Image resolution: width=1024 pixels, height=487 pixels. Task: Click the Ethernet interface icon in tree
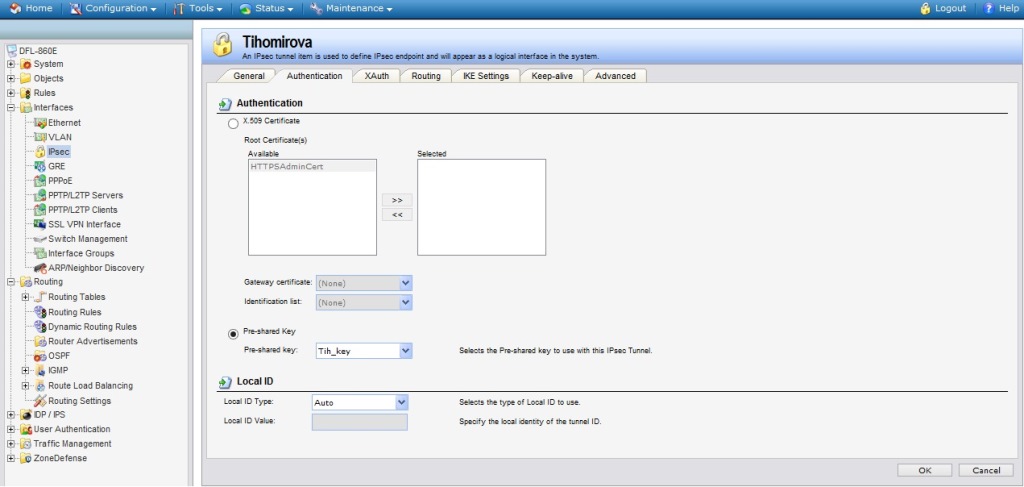40,122
